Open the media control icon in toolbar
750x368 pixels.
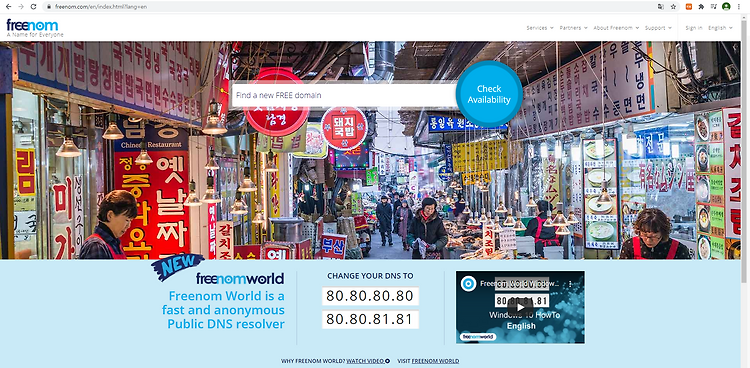coord(714,7)
